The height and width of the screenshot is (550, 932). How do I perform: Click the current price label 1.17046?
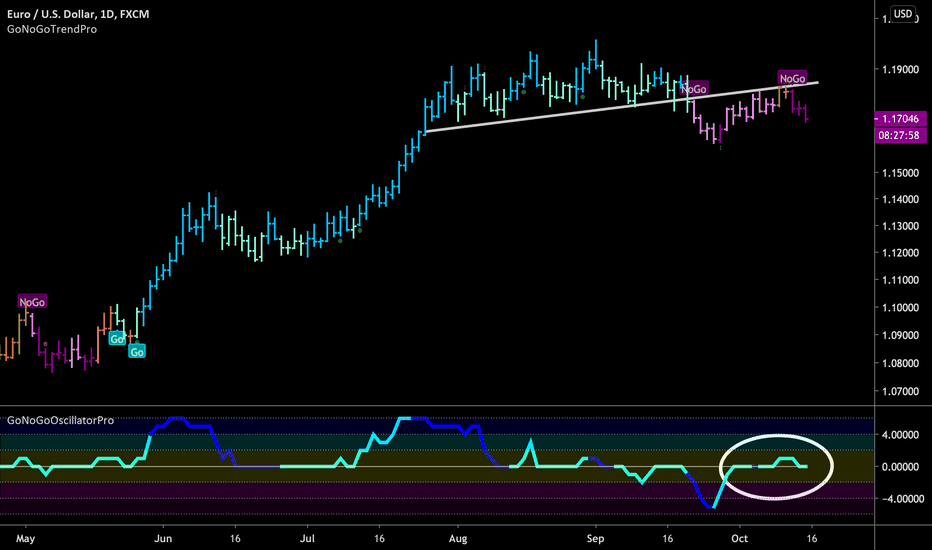[x=900, y=119]
